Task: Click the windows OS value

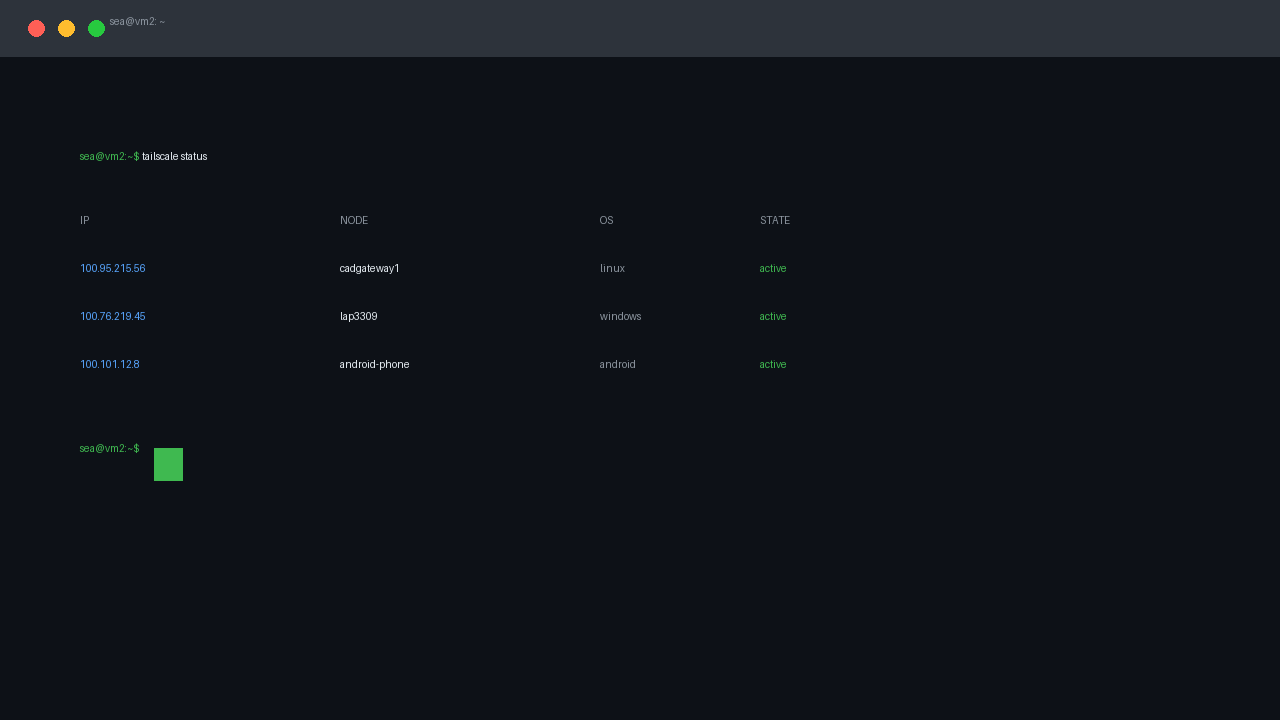Action: click(621, 316)
